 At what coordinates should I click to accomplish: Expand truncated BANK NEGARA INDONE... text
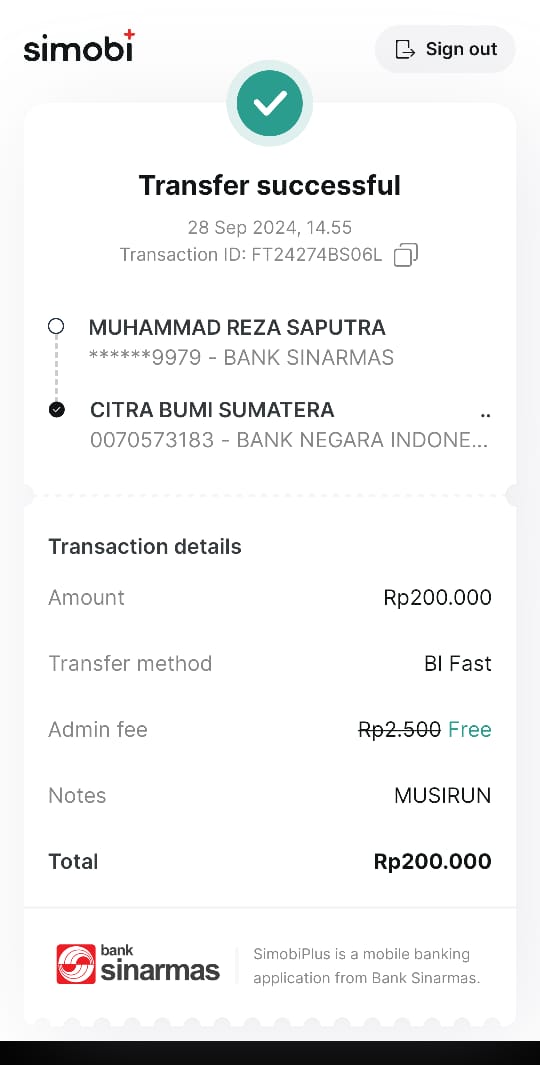[362, 439]
